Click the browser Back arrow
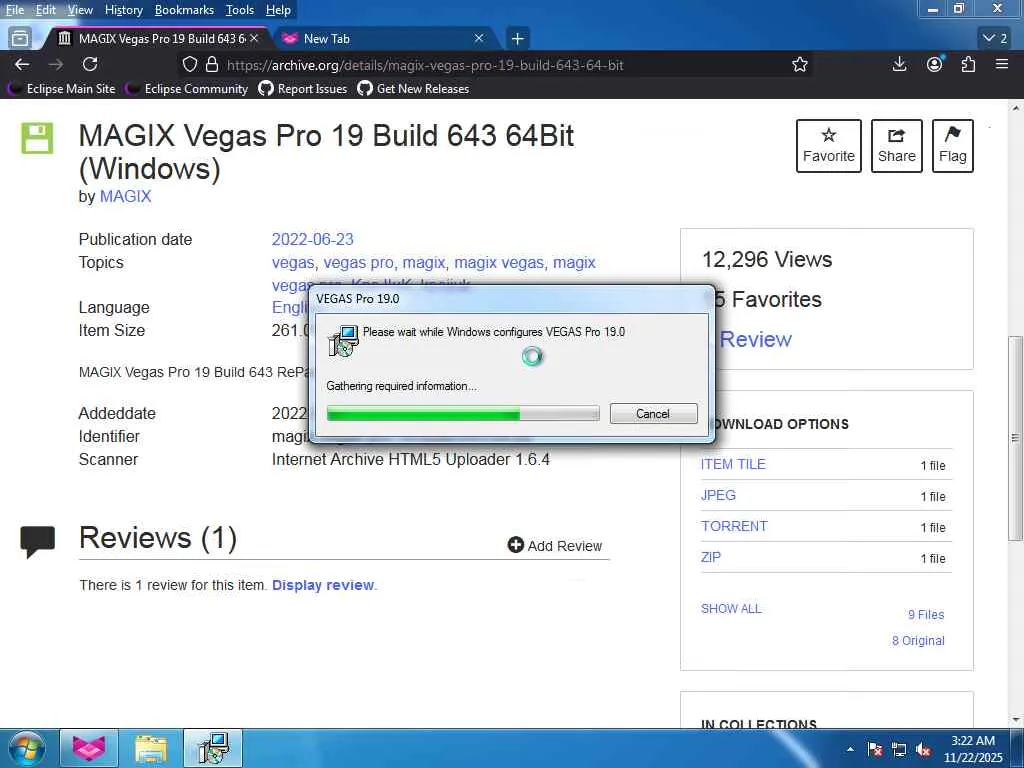1024x768 pixels. pyautogui.click(x=22, y=64)
